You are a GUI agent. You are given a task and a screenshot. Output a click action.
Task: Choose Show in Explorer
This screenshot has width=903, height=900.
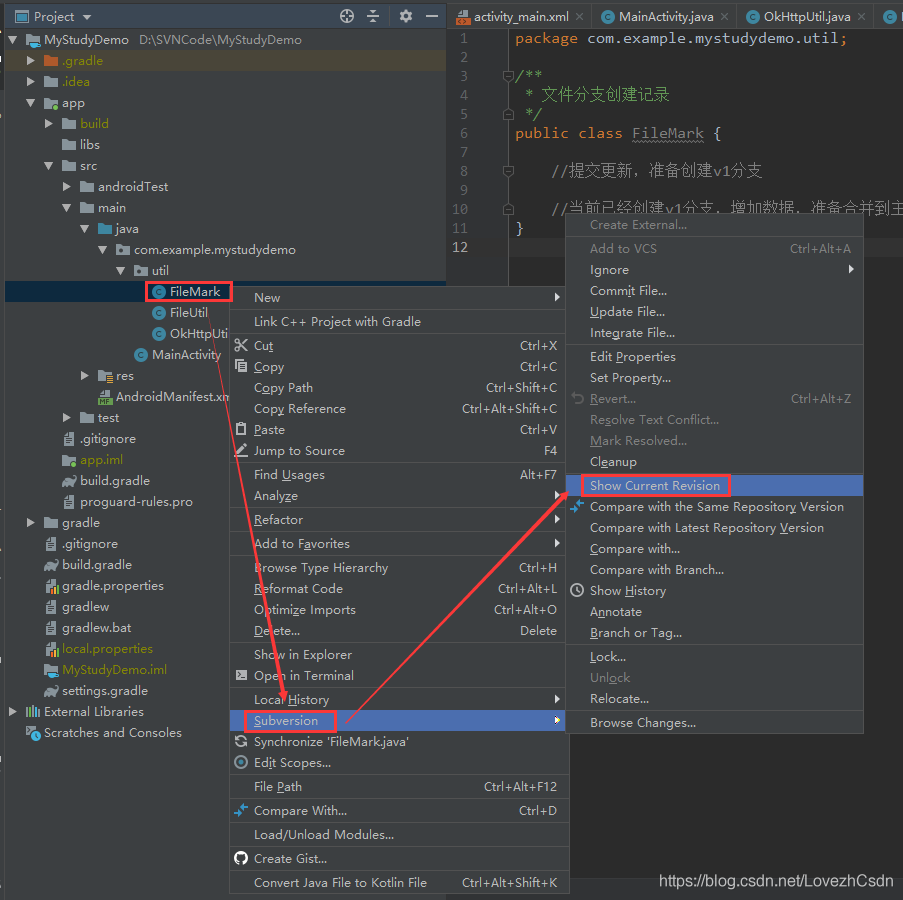click(397, 655)
